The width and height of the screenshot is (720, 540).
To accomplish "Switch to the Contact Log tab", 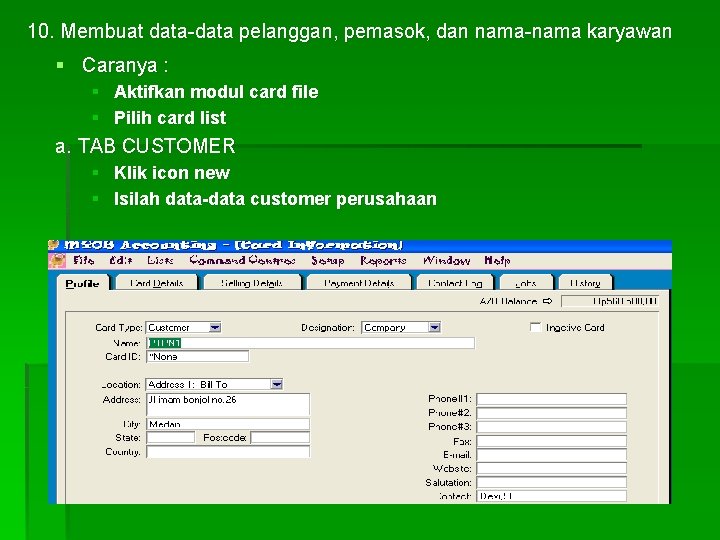I will [455, 283].
